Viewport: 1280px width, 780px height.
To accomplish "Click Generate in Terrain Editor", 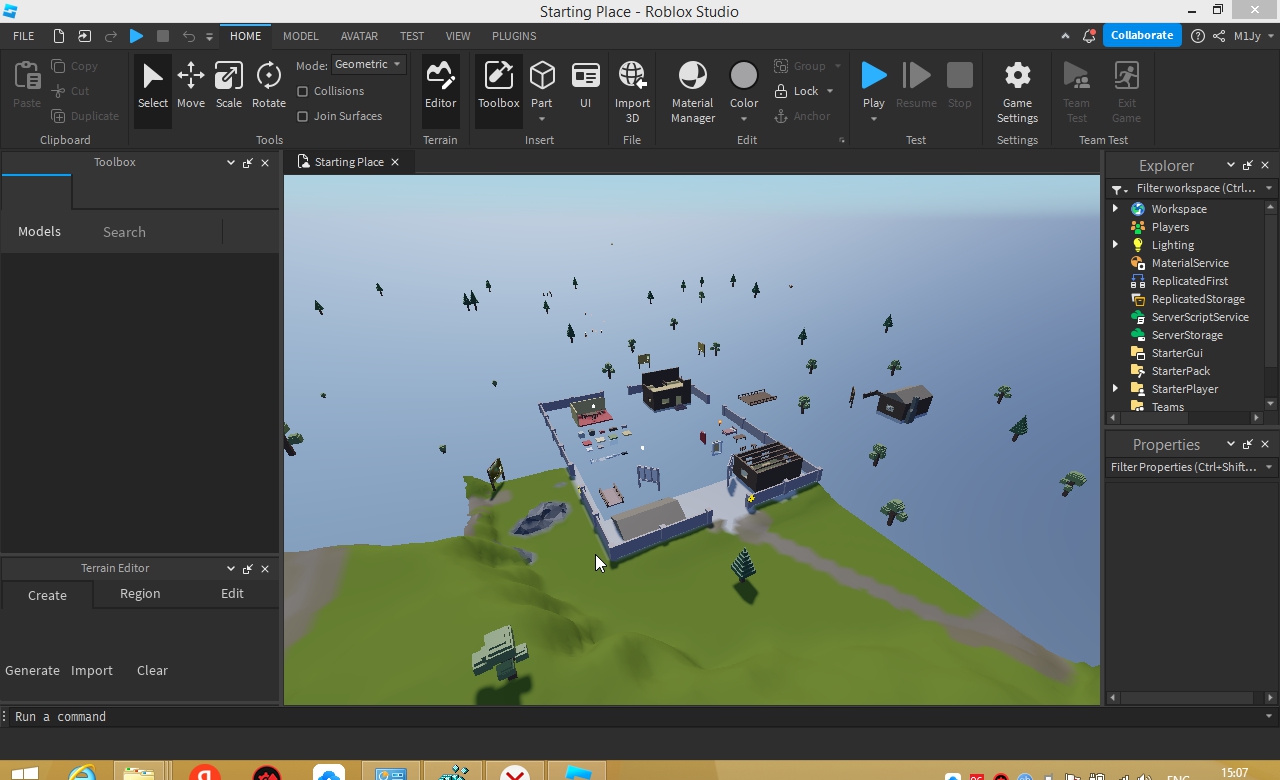I will click(x=32, y=670).
